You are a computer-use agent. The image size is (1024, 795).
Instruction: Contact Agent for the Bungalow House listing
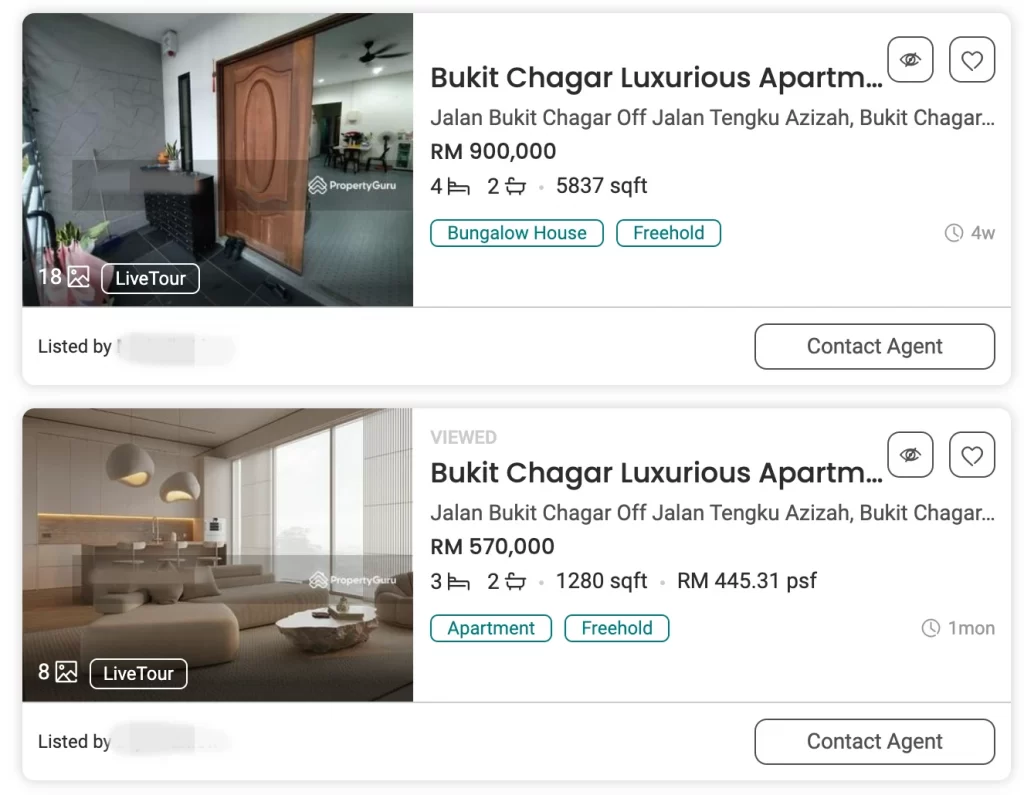[x=874, y=346]
